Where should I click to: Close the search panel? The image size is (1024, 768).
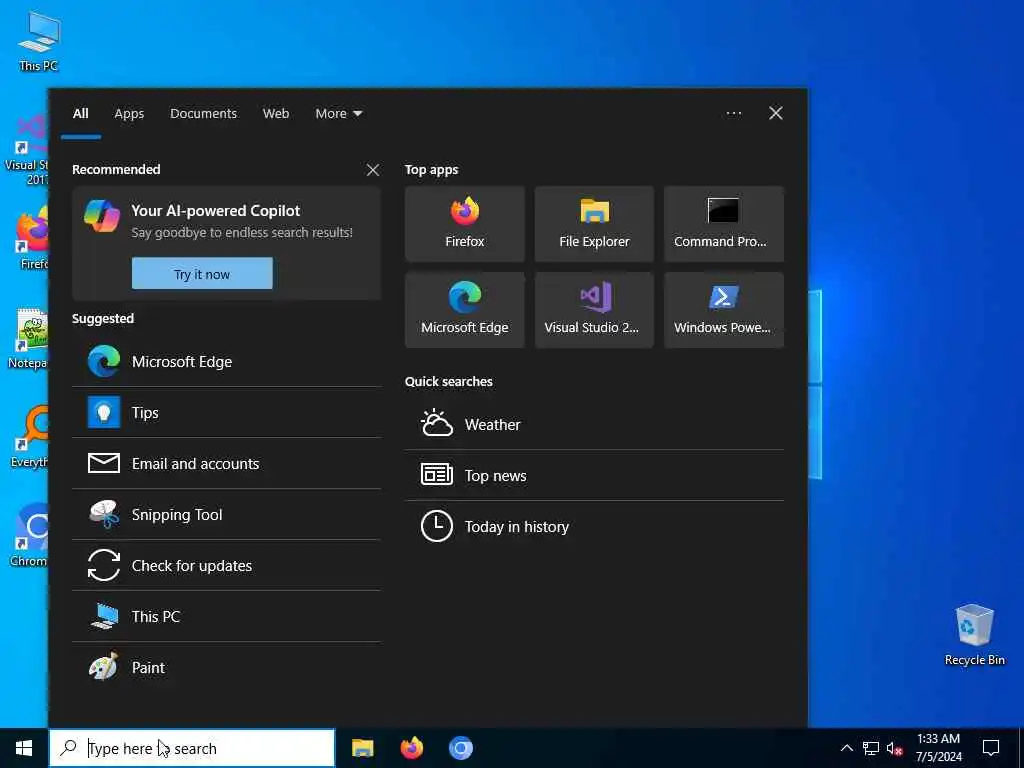coord(775,114)
